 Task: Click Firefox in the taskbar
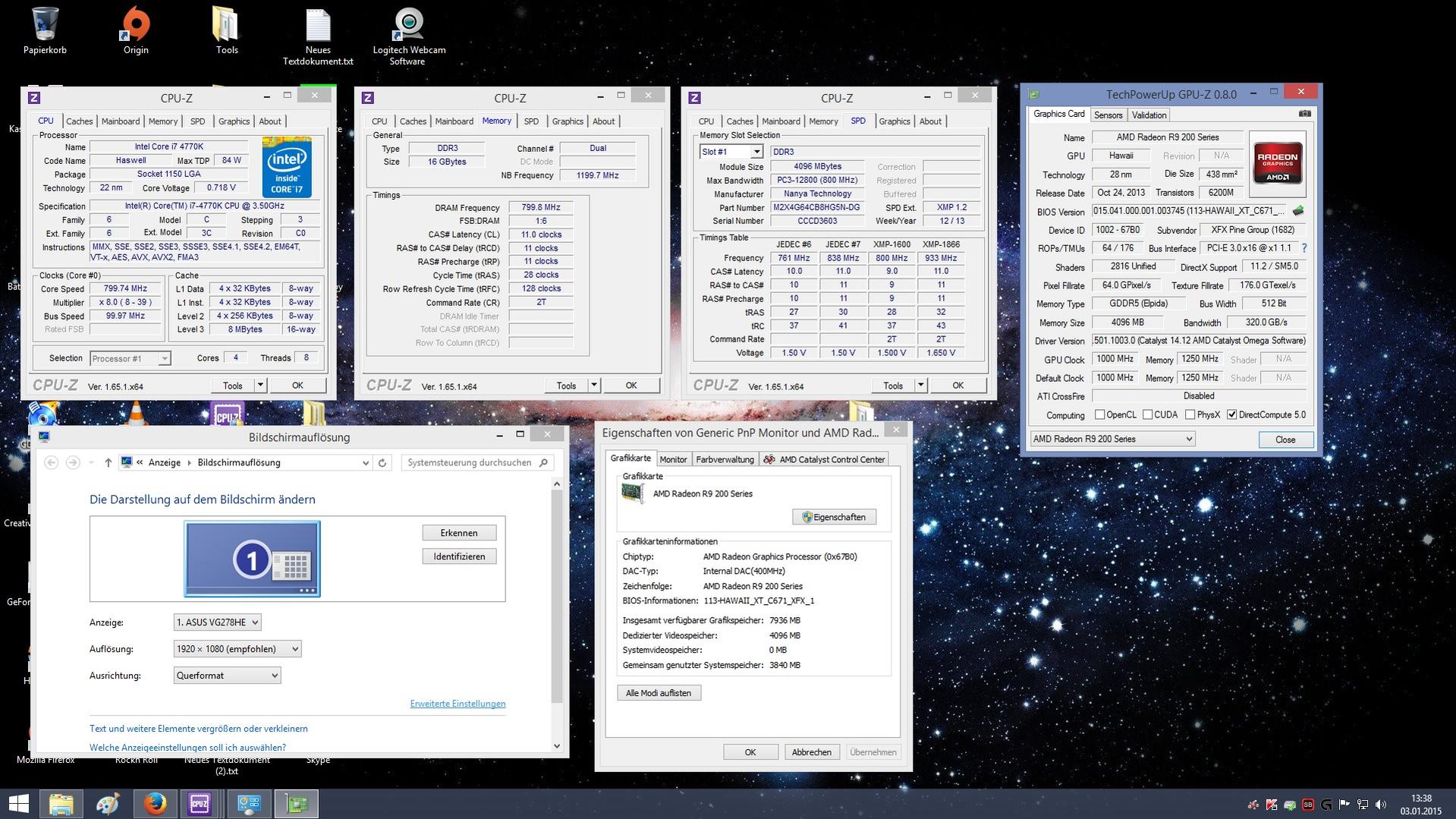pos(155,803)
